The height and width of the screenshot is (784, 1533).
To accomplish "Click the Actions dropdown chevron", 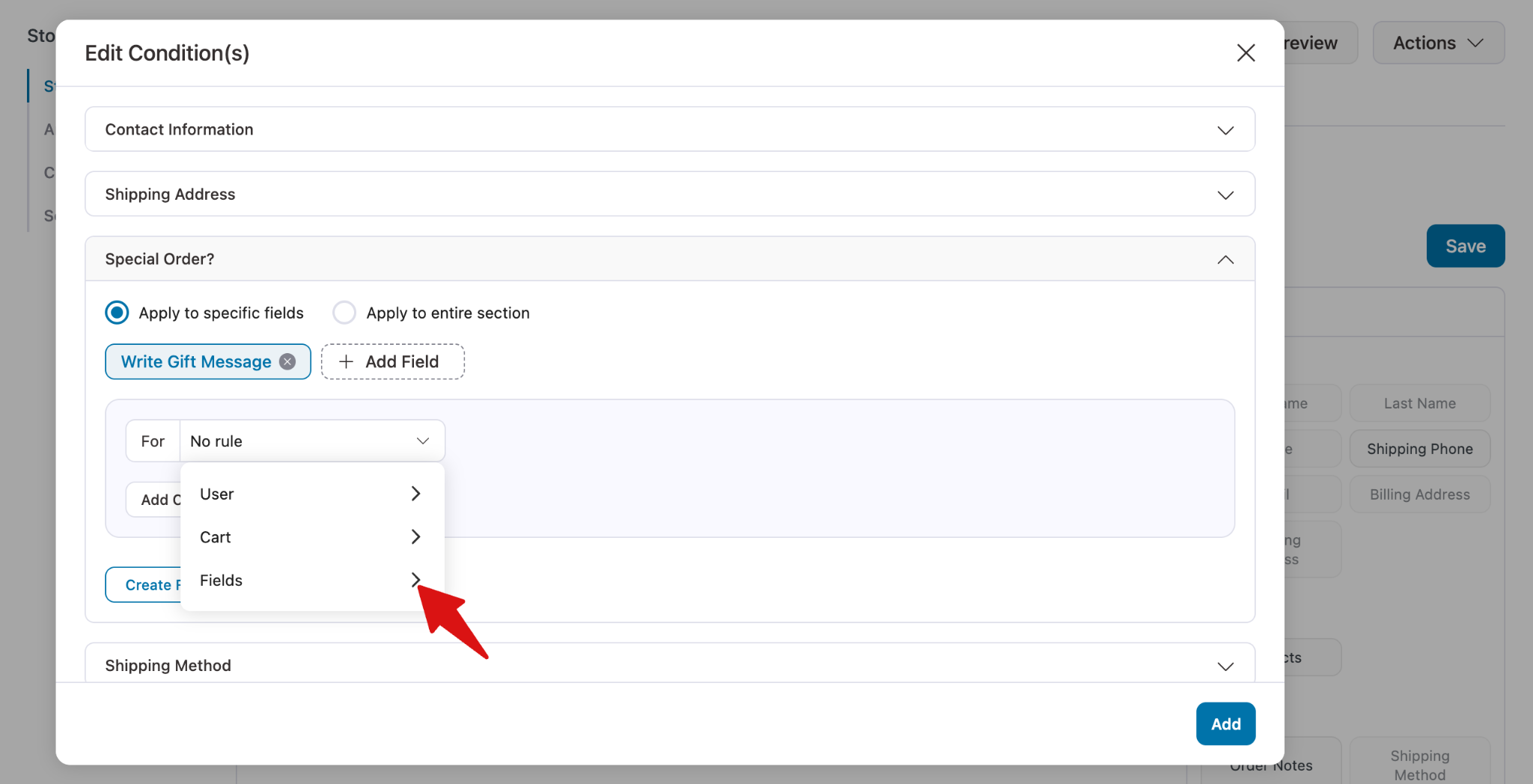I will (x=1475, y=43).
